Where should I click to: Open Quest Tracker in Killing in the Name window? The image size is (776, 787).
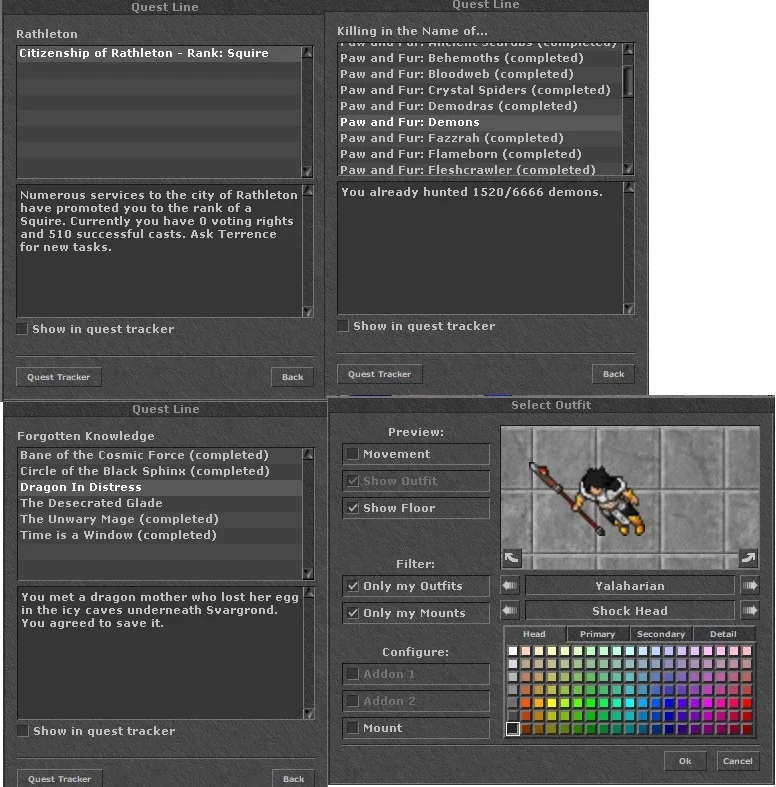379,374
